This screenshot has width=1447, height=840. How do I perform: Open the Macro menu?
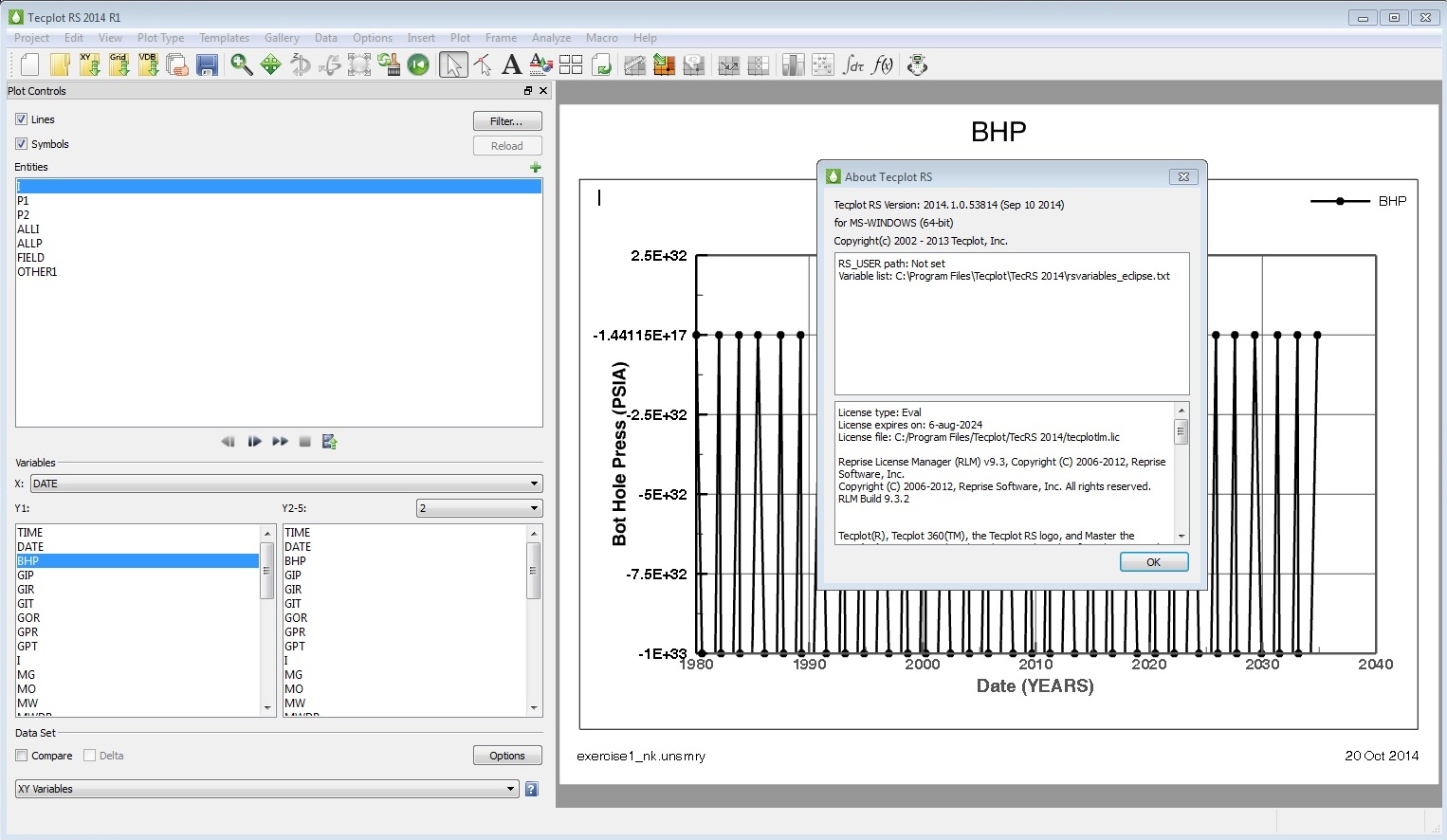click(601, 38)
